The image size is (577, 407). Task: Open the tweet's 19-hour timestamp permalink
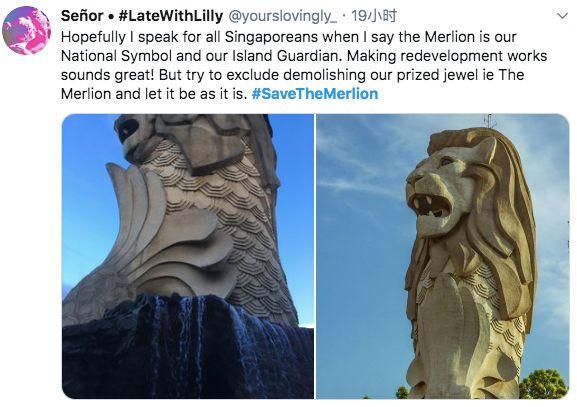374,16
